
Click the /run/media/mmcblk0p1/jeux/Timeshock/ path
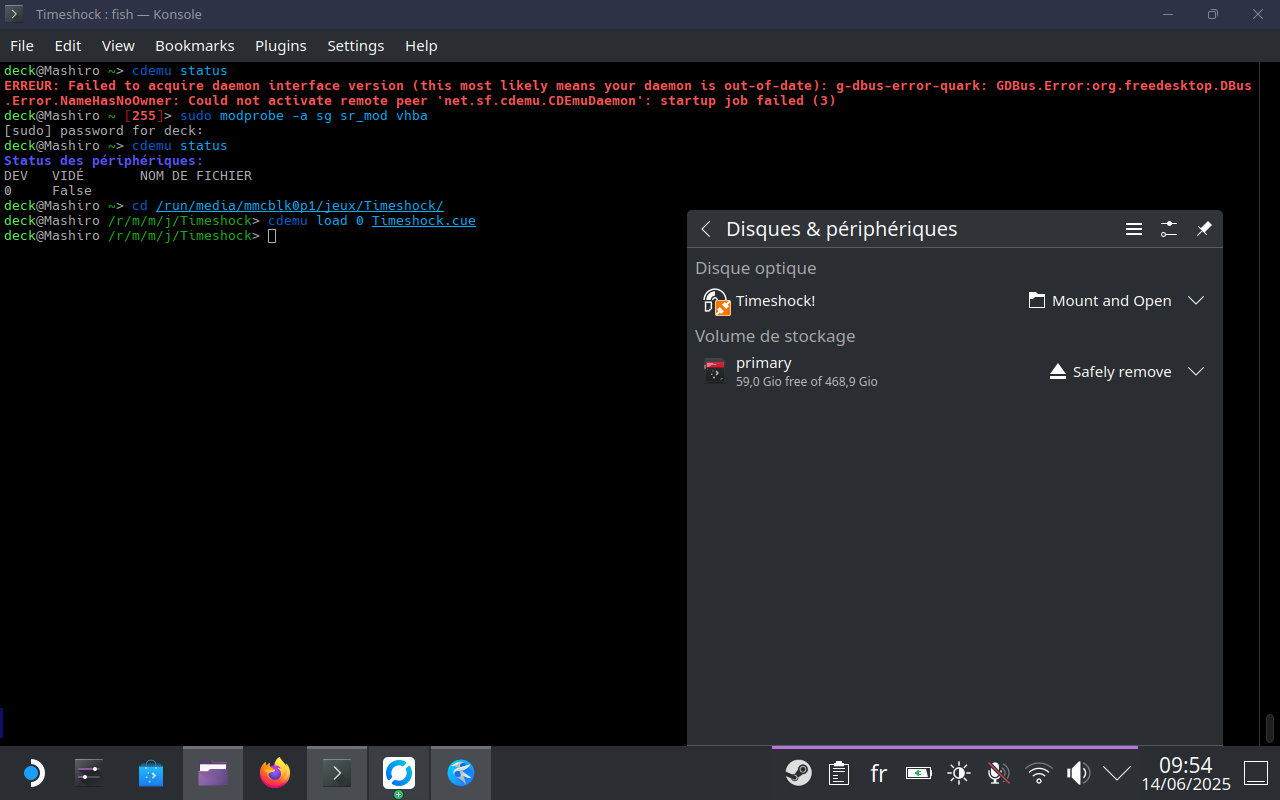pyautogui.click(x=300, y=206)
